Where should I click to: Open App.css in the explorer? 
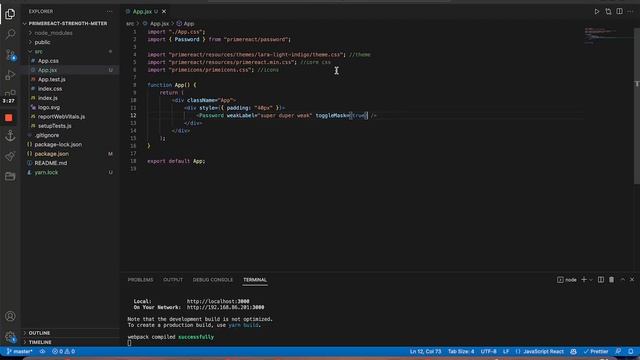click(48, 61)
